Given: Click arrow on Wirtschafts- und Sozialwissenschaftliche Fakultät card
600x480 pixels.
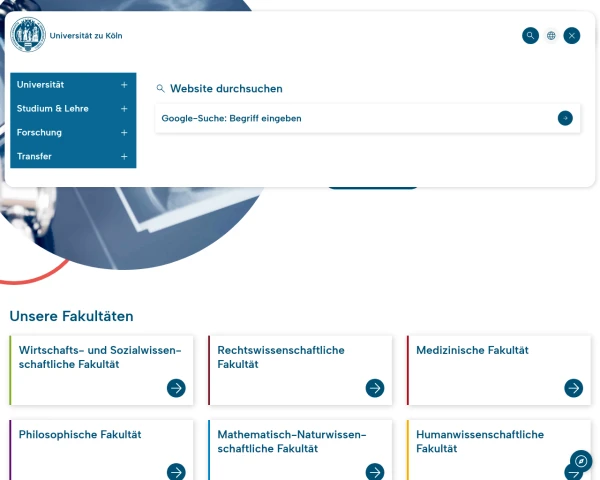Looking at the screenshot, I should pos(176,388).
